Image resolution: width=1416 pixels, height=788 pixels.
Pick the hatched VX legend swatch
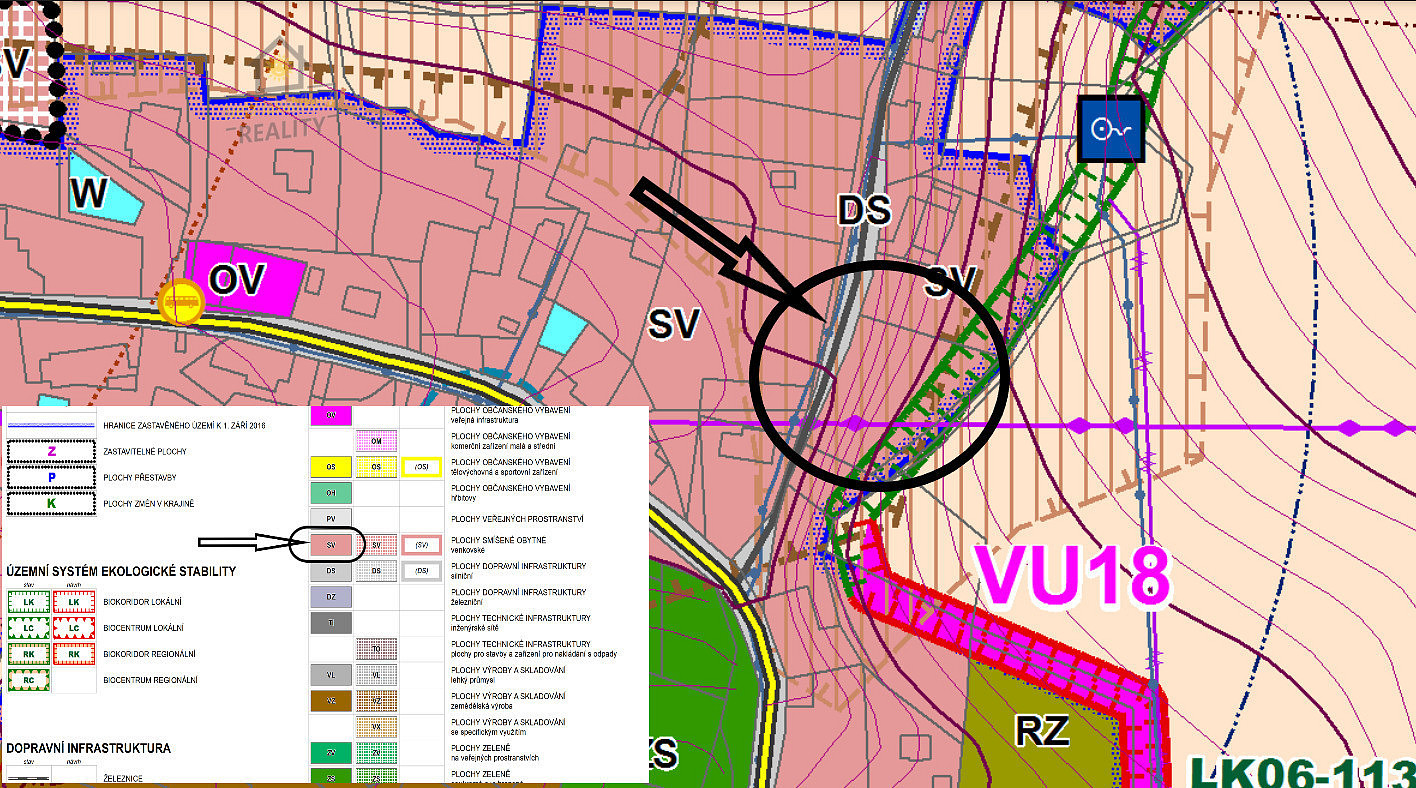[376, 727]
